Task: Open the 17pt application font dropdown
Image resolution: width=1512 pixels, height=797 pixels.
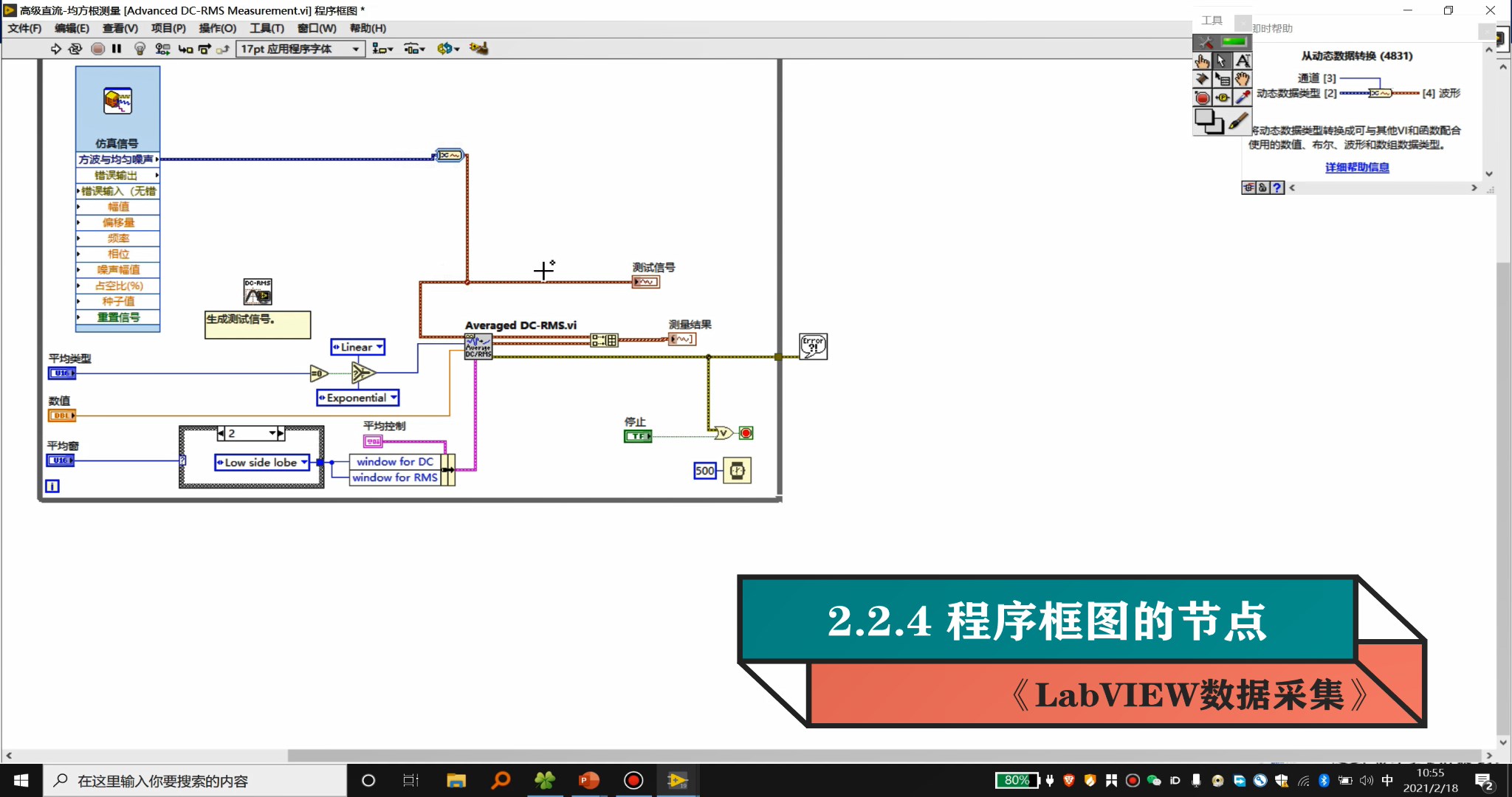Action: [355, 49]
